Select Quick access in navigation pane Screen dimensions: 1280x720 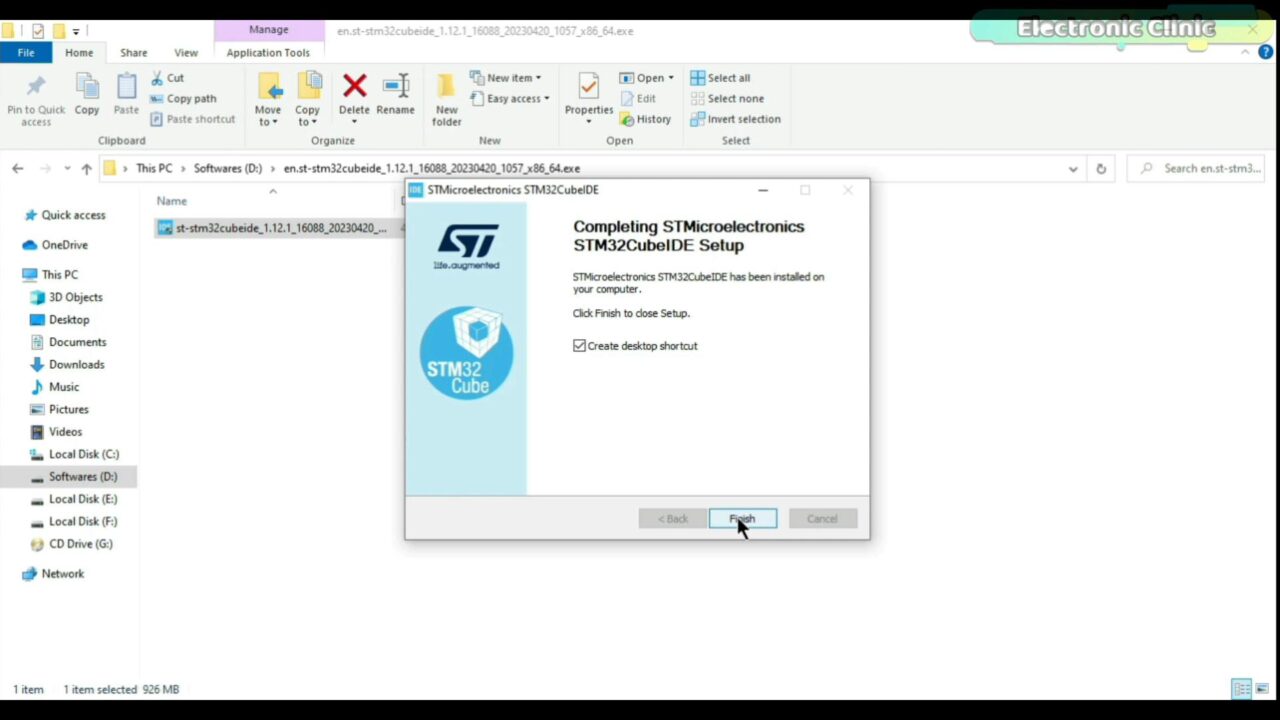73,215
